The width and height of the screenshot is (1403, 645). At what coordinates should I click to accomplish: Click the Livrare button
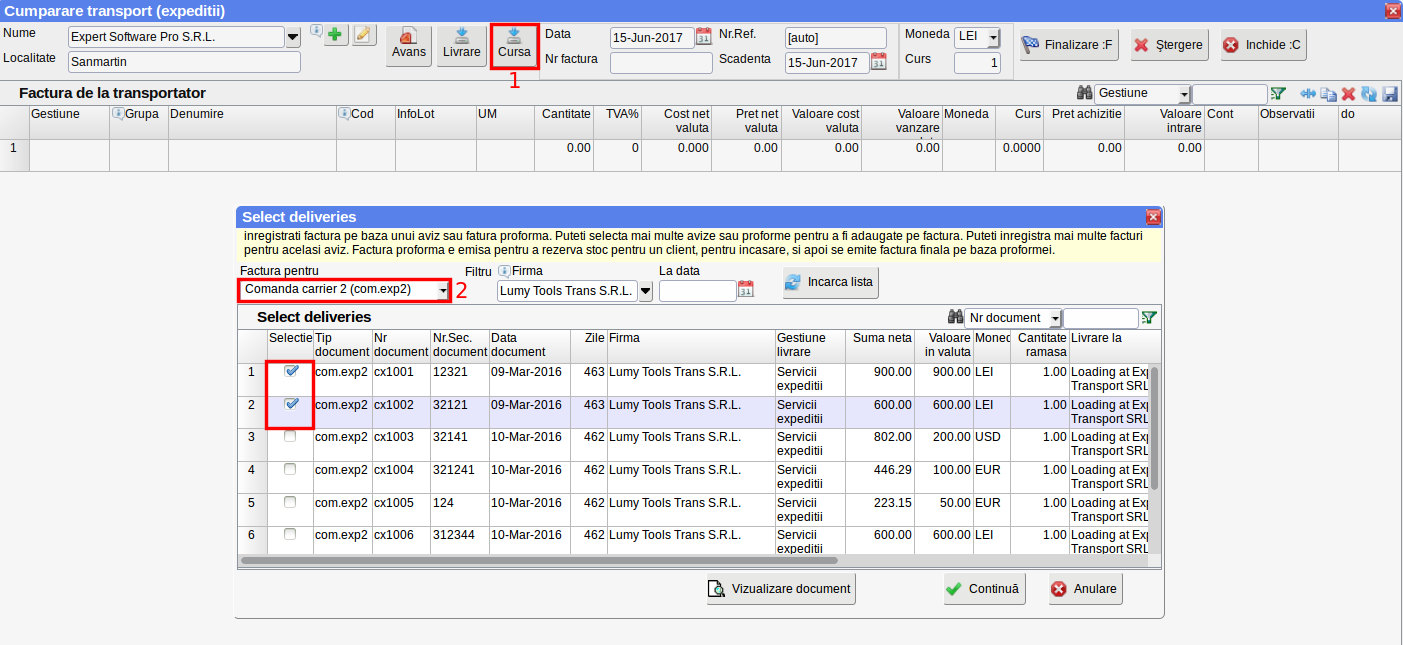click(462, 46)
